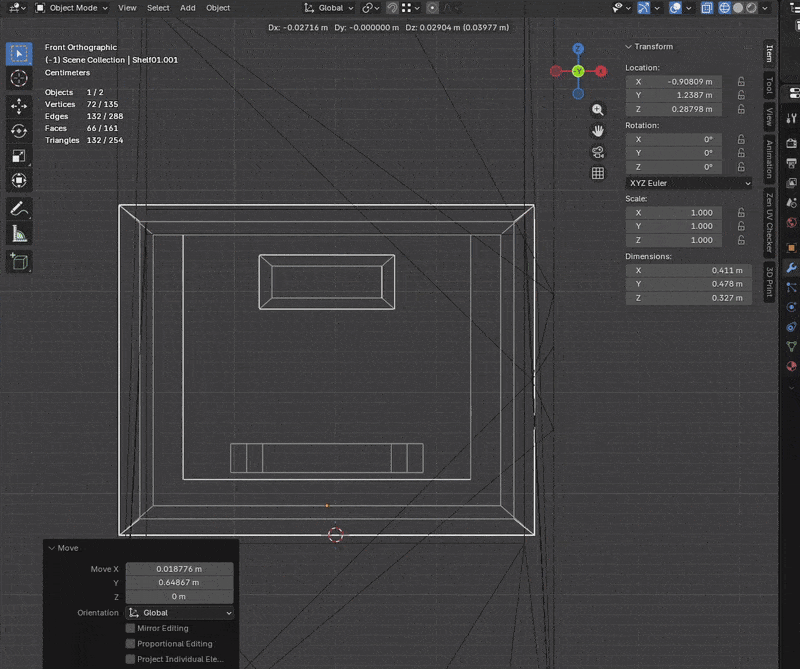Click the red X axis on the gizmo
This screenshot has width=800, height=669.
pos(601,71)
